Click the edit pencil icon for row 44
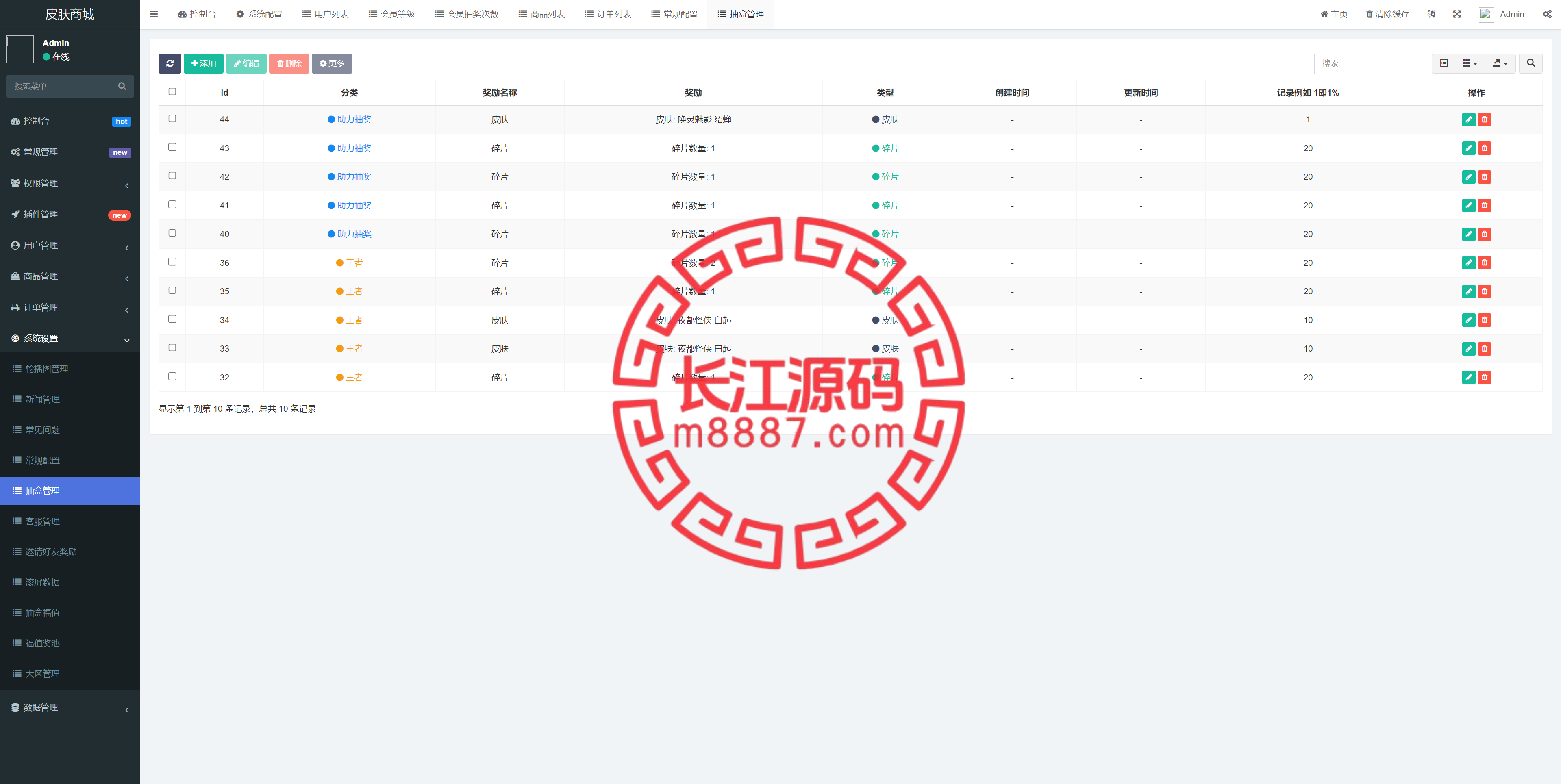This screenshot has height=784, width=1561. click(x=1468, y=119)
